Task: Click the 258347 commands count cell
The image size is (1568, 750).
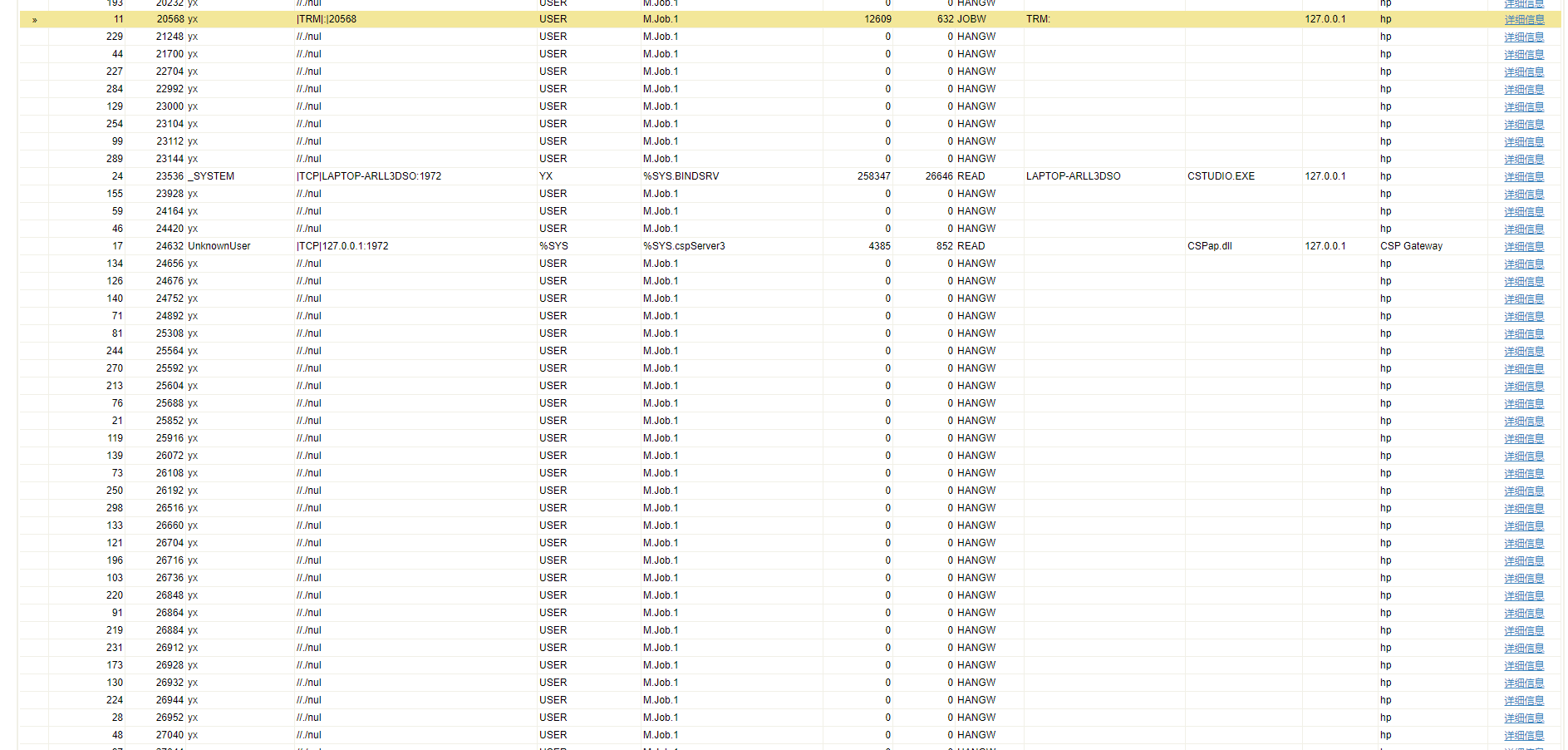Action: [x=874, y=176]
